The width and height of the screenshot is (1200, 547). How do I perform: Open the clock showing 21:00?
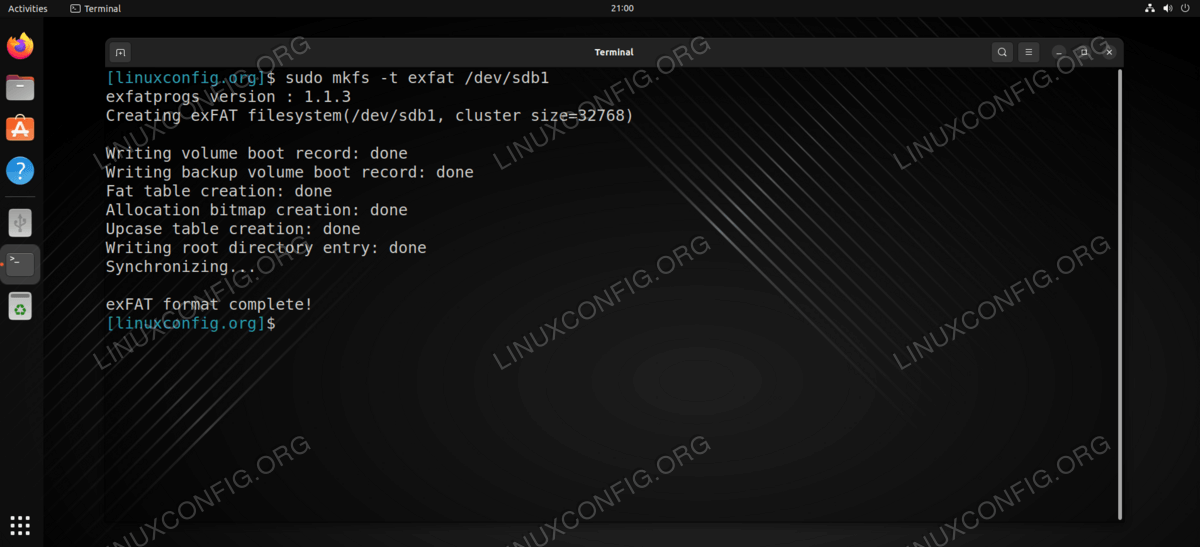pos(621,8)
